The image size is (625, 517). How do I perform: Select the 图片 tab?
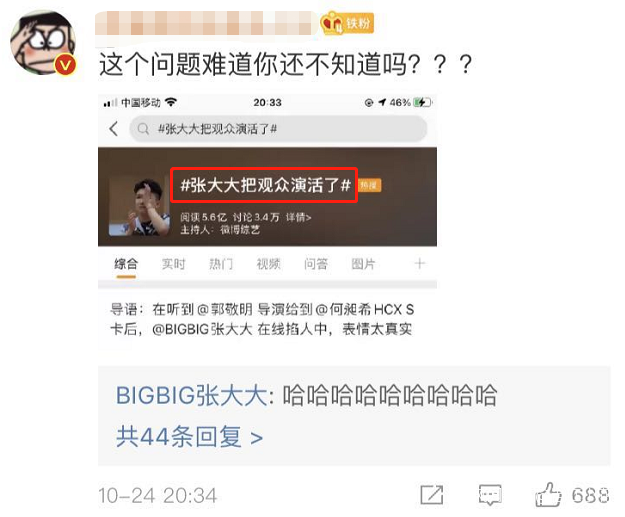pos(363,264)
